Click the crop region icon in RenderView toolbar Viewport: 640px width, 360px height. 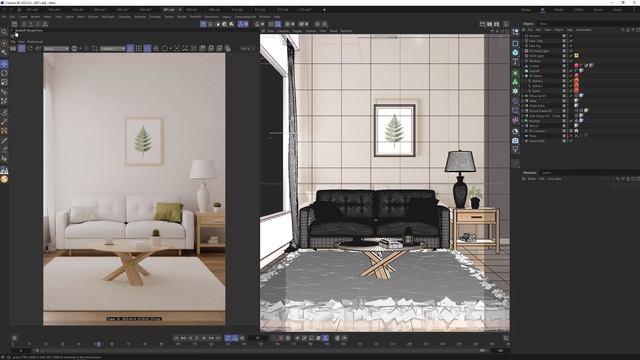coord(95,48)
